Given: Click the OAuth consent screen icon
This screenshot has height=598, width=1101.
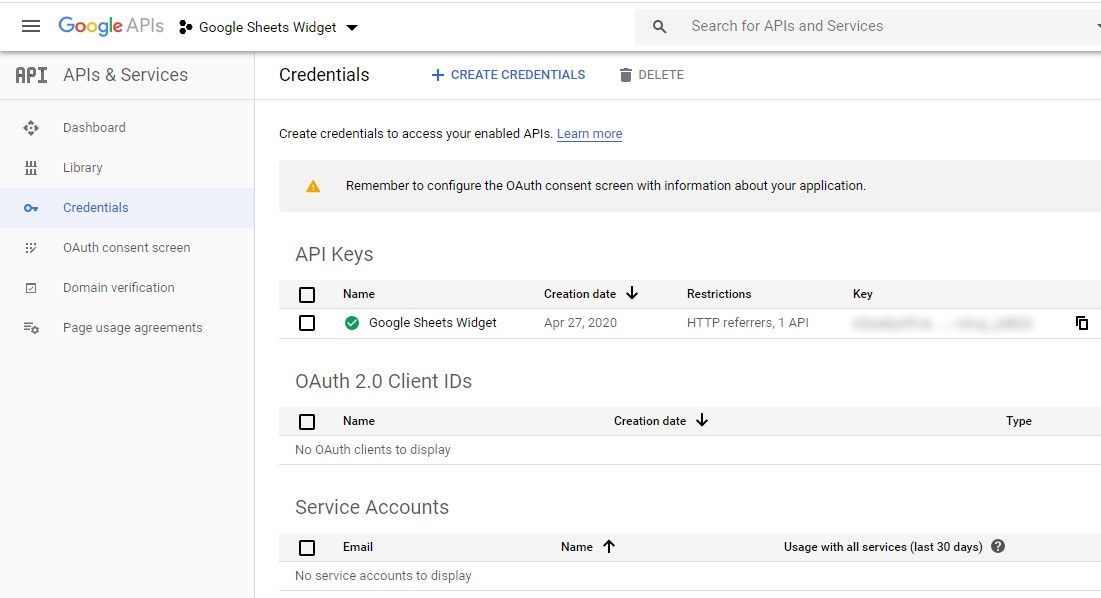Looking at the screenshot, I should coord(31,248).
